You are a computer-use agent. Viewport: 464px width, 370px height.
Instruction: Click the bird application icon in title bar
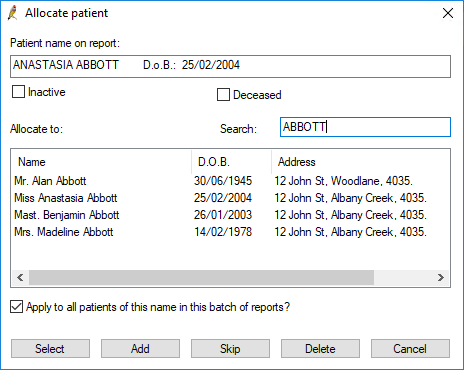13,13
